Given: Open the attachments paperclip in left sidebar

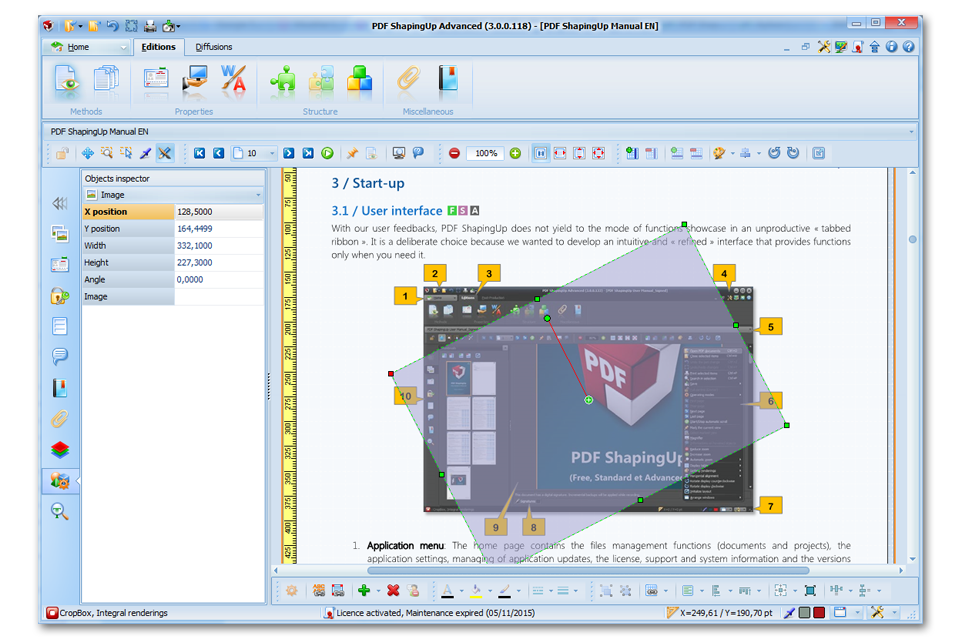Looking at the screenshot, I should (x=59, y=419).
